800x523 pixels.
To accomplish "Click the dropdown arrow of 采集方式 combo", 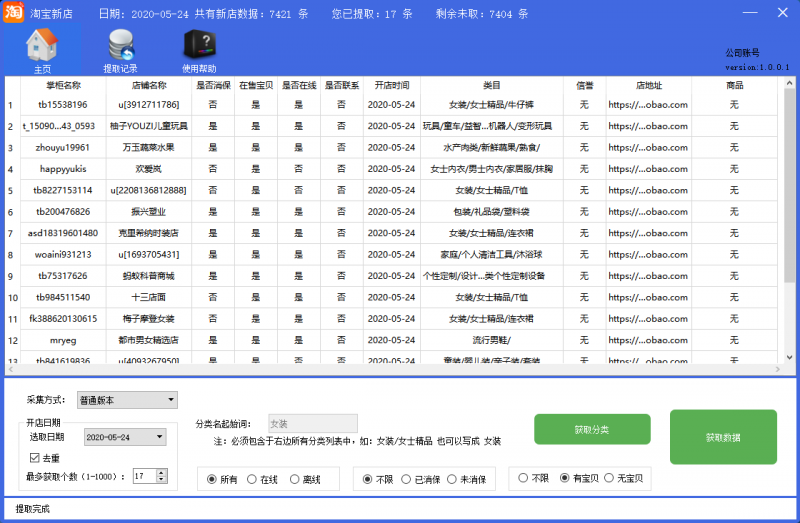I will tap(172, 400).
